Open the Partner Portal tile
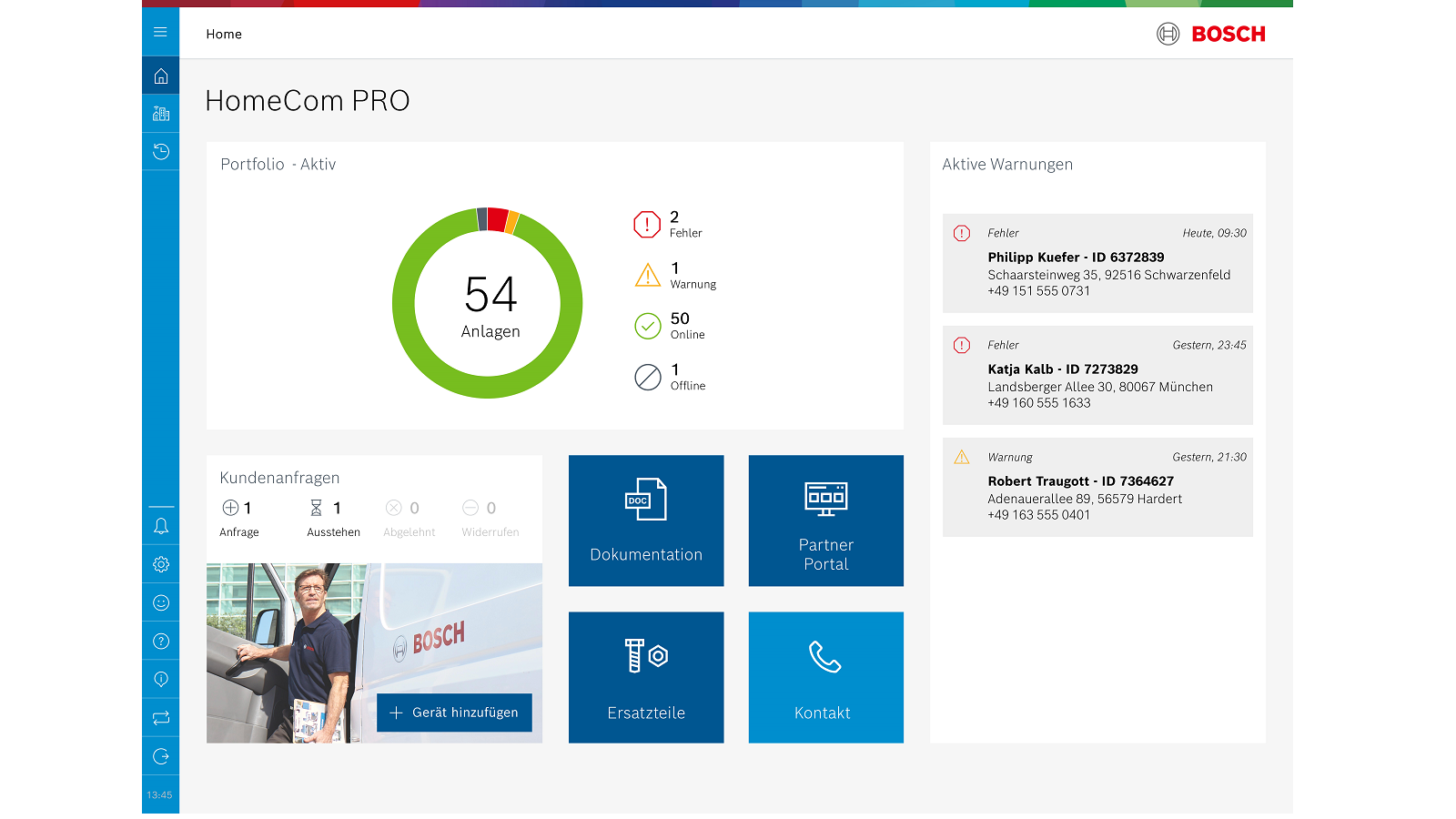1456x819 pixels. pos(826,521)
